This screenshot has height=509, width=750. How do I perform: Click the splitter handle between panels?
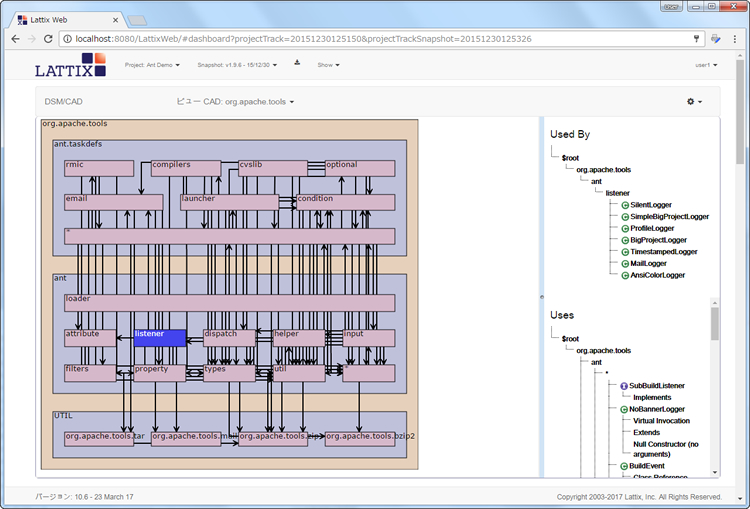pyautogui.click(x=541, y=297)
